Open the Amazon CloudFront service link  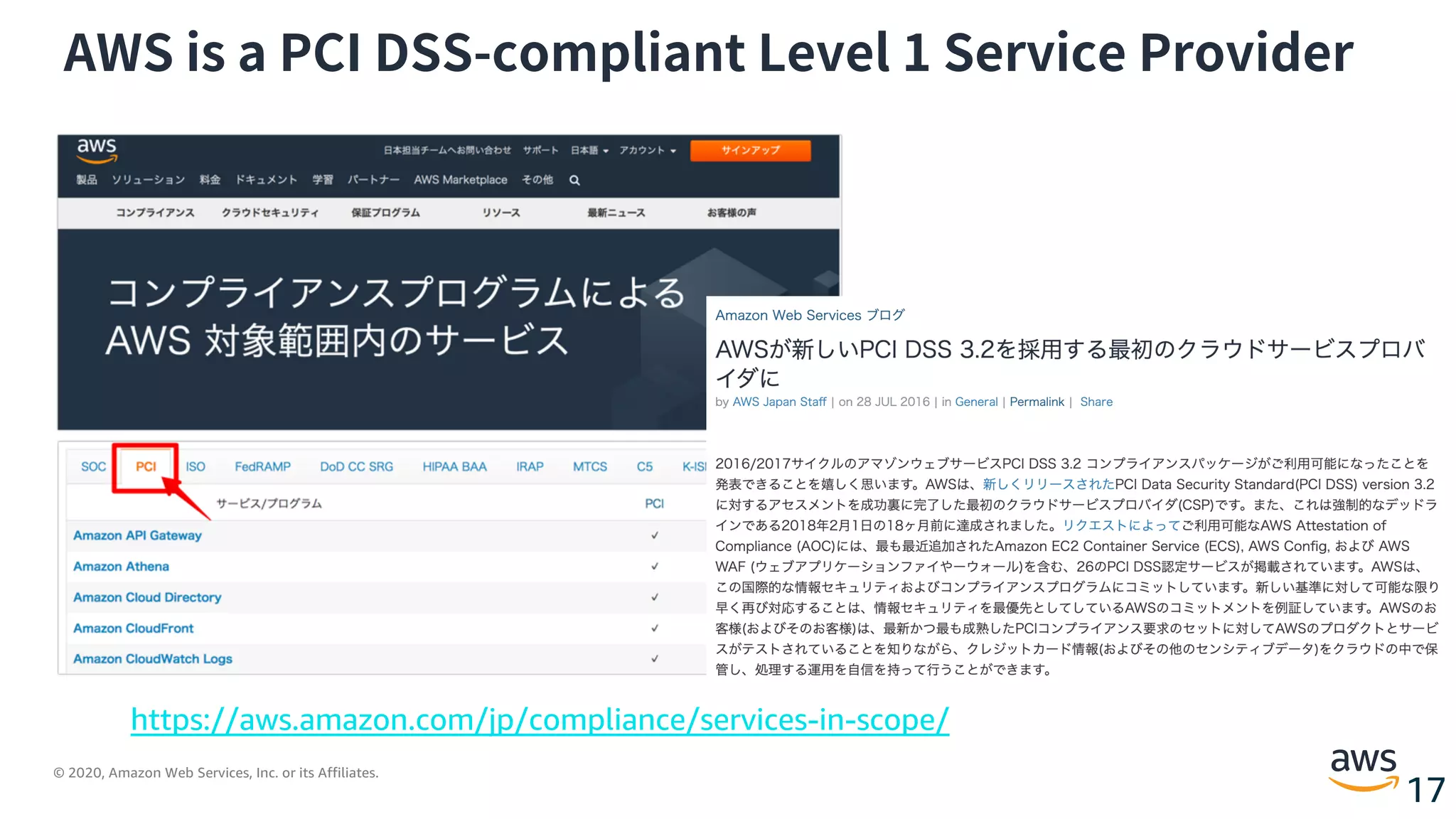[x=133, y=628]
